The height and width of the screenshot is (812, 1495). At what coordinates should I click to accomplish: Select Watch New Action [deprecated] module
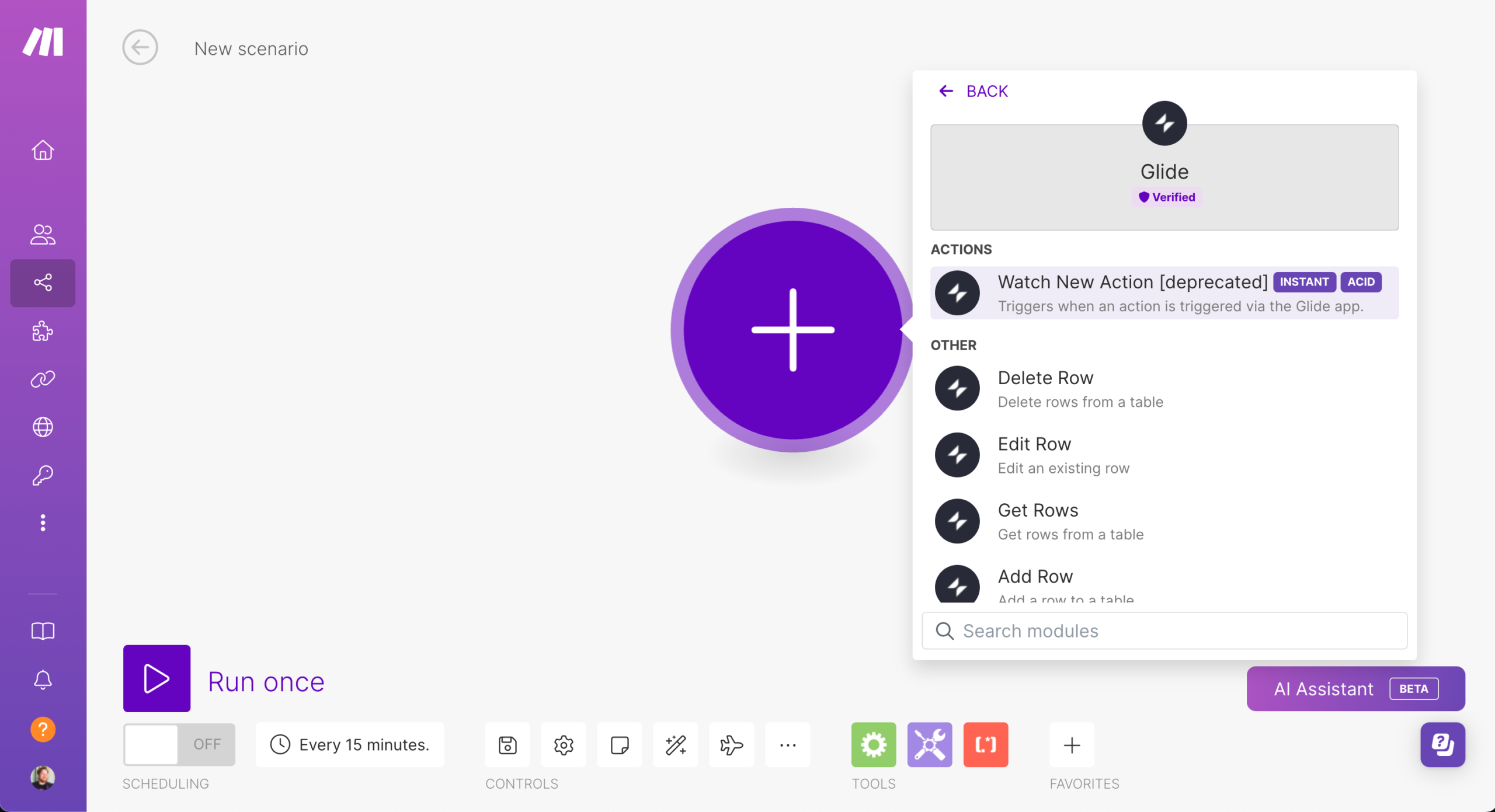[1164, 293]
